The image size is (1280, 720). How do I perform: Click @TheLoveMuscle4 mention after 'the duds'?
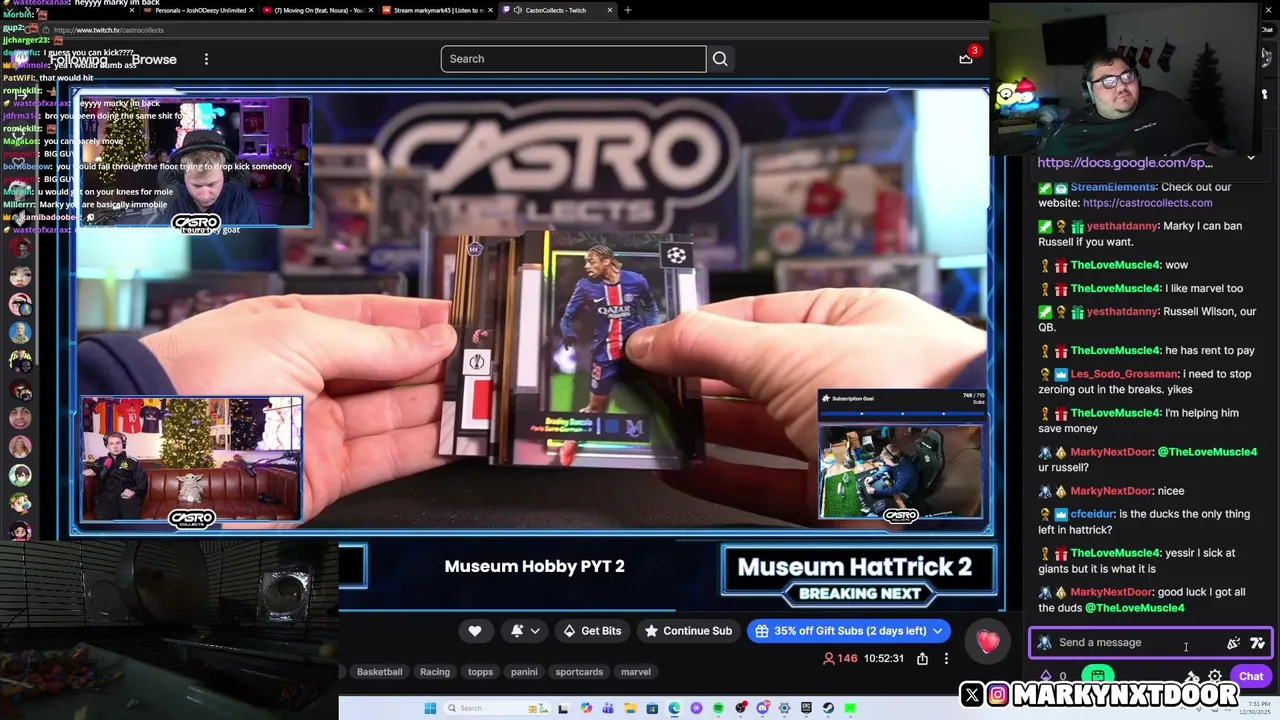(1134, 608)
